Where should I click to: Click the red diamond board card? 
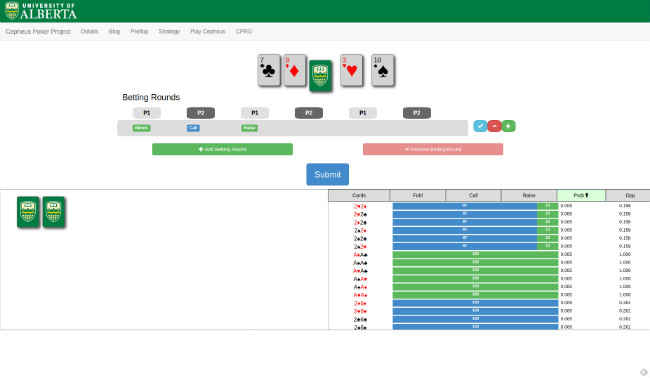point(294,70)
